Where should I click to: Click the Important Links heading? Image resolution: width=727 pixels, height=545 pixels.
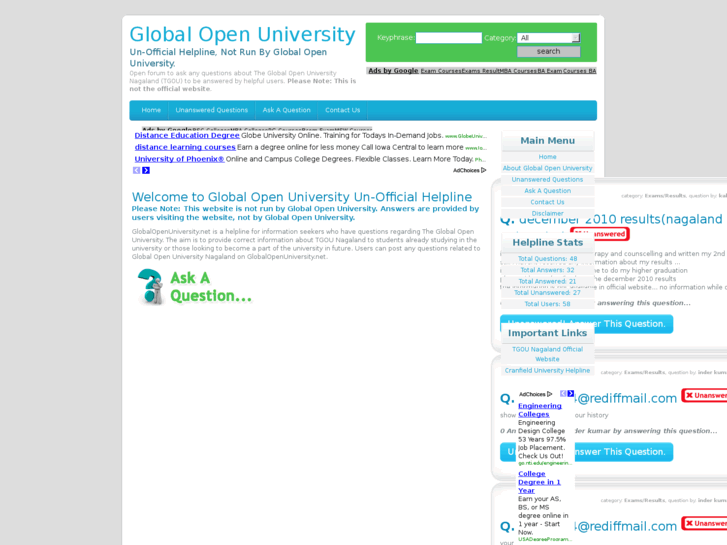(548, 333)
